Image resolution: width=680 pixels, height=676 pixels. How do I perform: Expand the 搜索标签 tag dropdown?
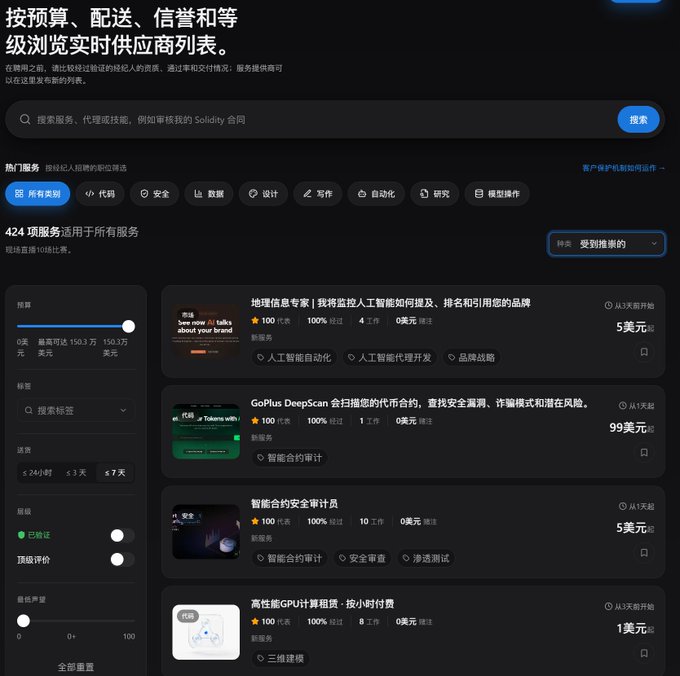point(123,410)
